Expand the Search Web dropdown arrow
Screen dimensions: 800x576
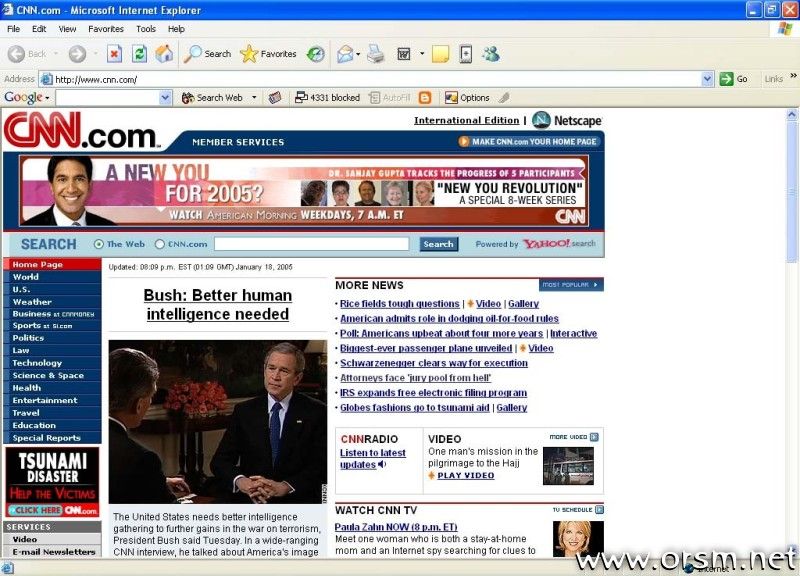click(x=254, y=97)
